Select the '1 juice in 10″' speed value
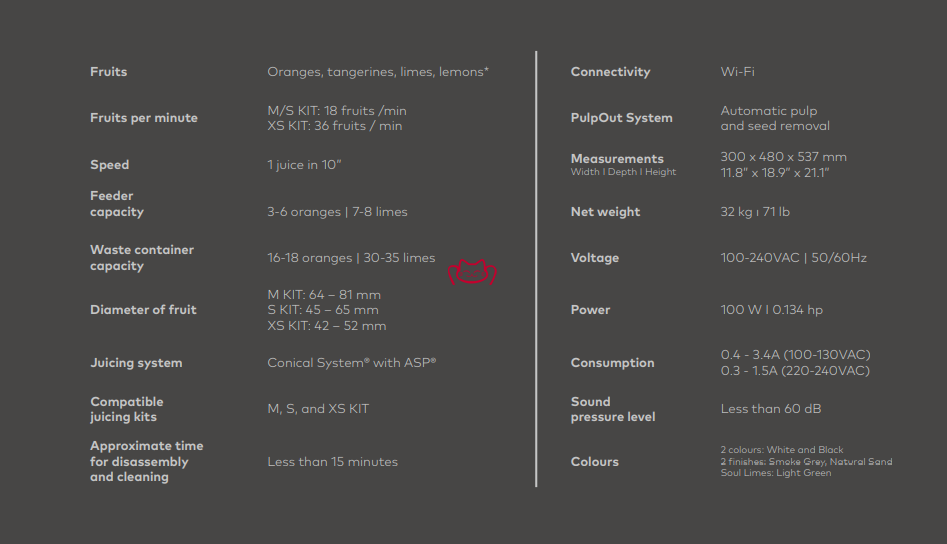Viewport: 947px width, 544px height. pyautogui.click(x=304, y=165)
